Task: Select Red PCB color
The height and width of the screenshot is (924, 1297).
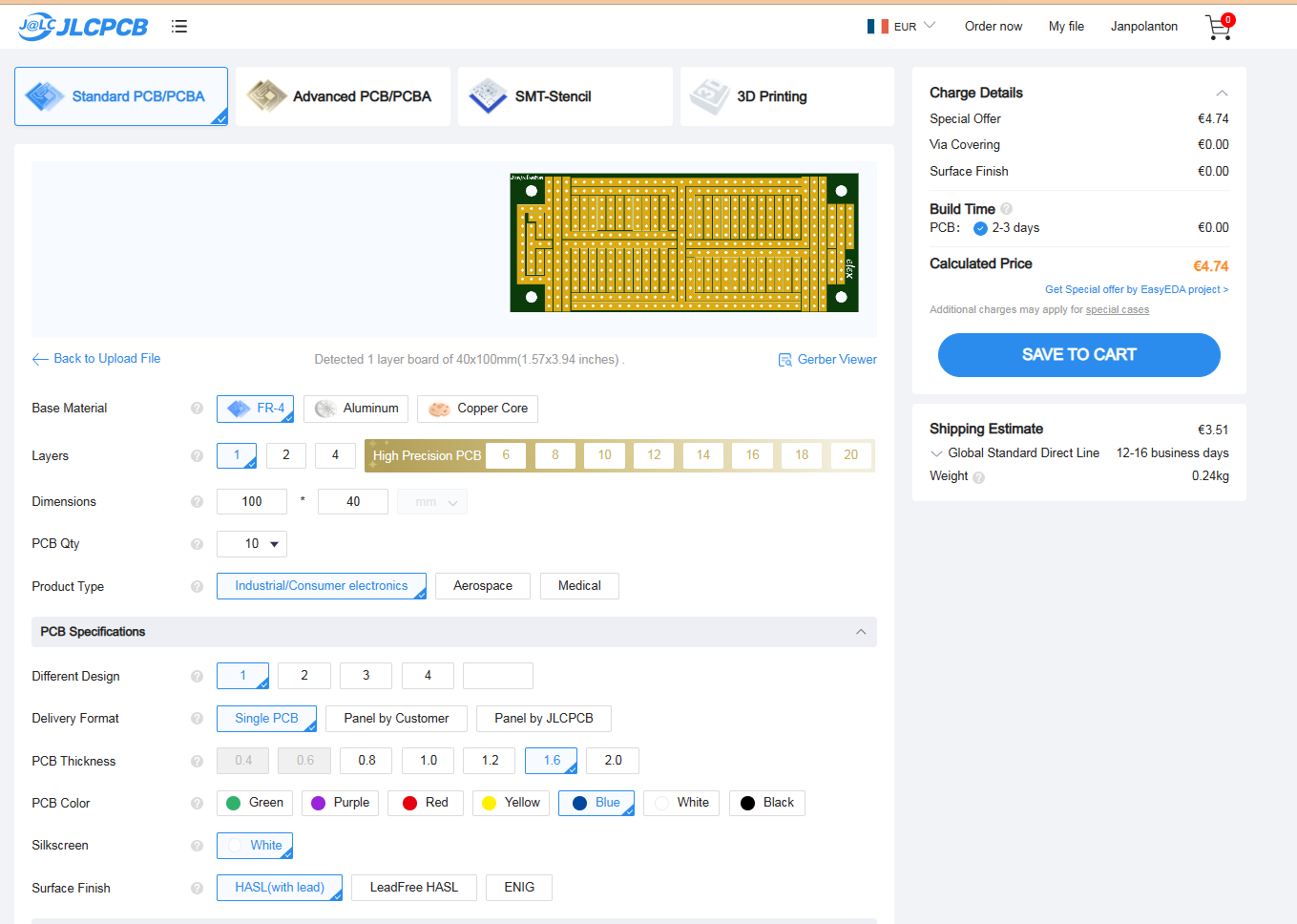Action: [x=426, y=804]
